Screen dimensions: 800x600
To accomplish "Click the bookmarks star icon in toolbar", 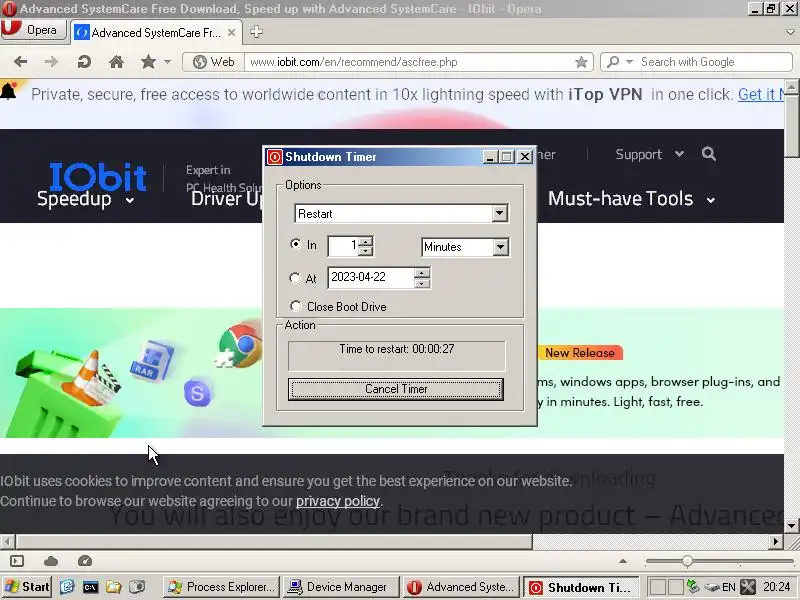I will [x=148, y=62].
